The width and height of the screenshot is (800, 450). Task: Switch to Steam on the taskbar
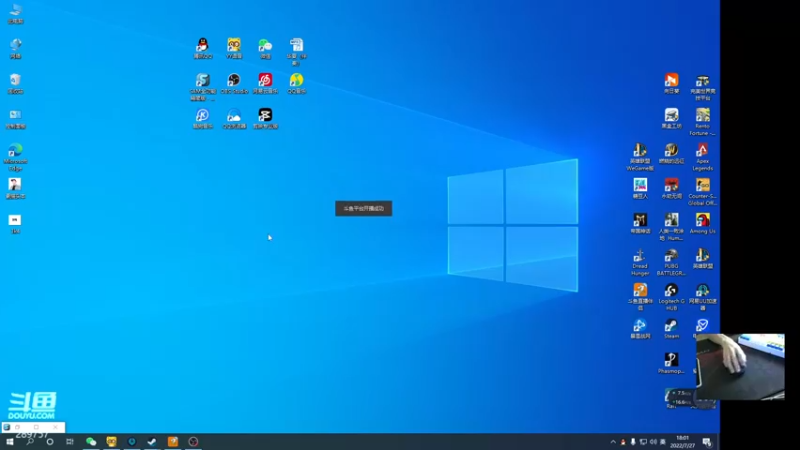pos(152,442)
